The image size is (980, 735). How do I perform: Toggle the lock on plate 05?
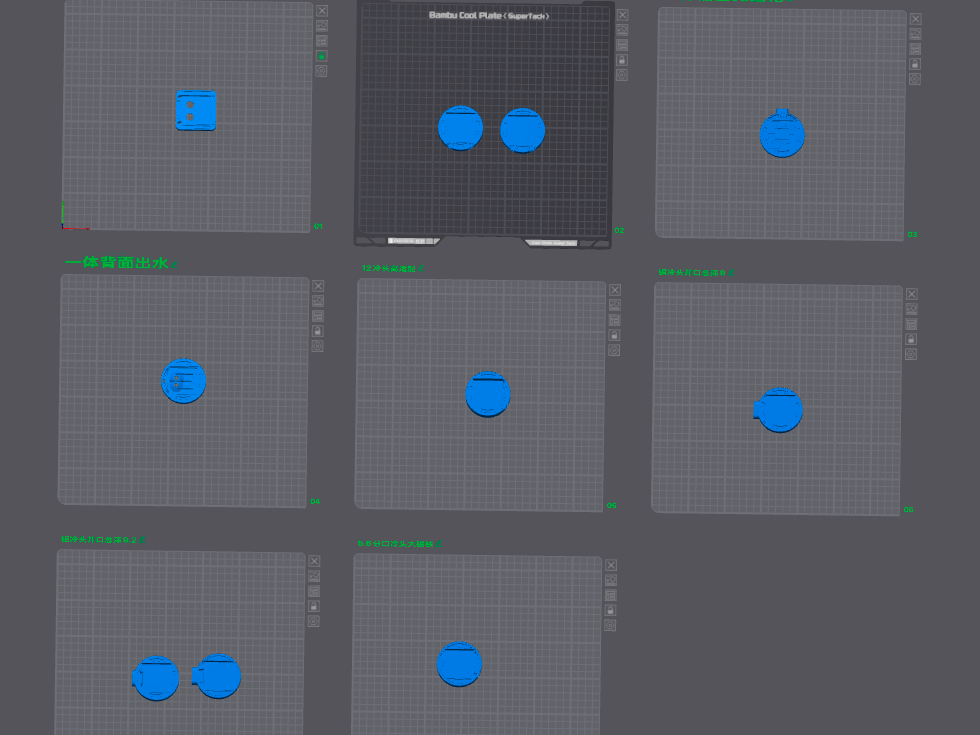click(x=615, y=334)
